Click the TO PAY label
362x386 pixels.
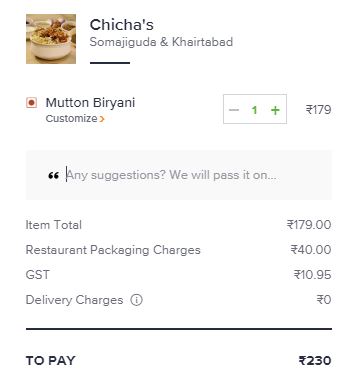pyautogui.click(x=51, y=361)
